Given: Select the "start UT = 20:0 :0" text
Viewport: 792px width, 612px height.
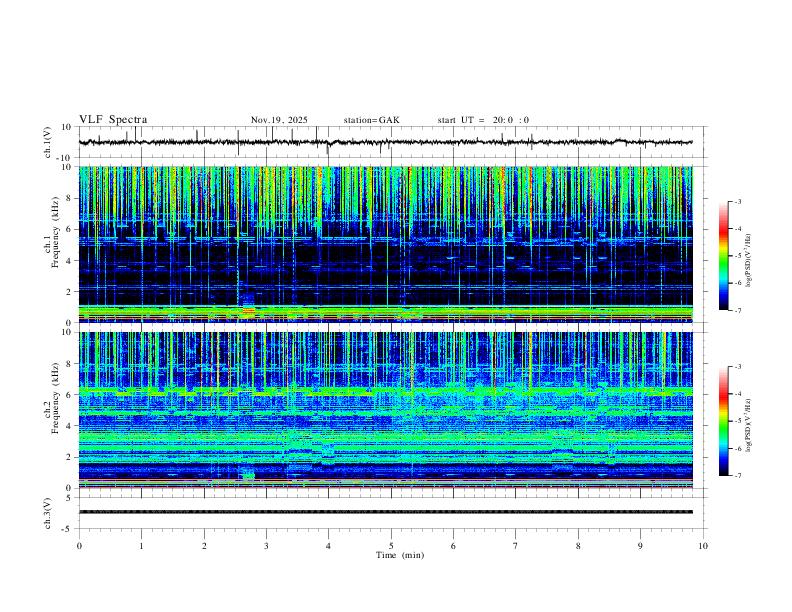Looking at the screenshot, I should pos(483,120).
